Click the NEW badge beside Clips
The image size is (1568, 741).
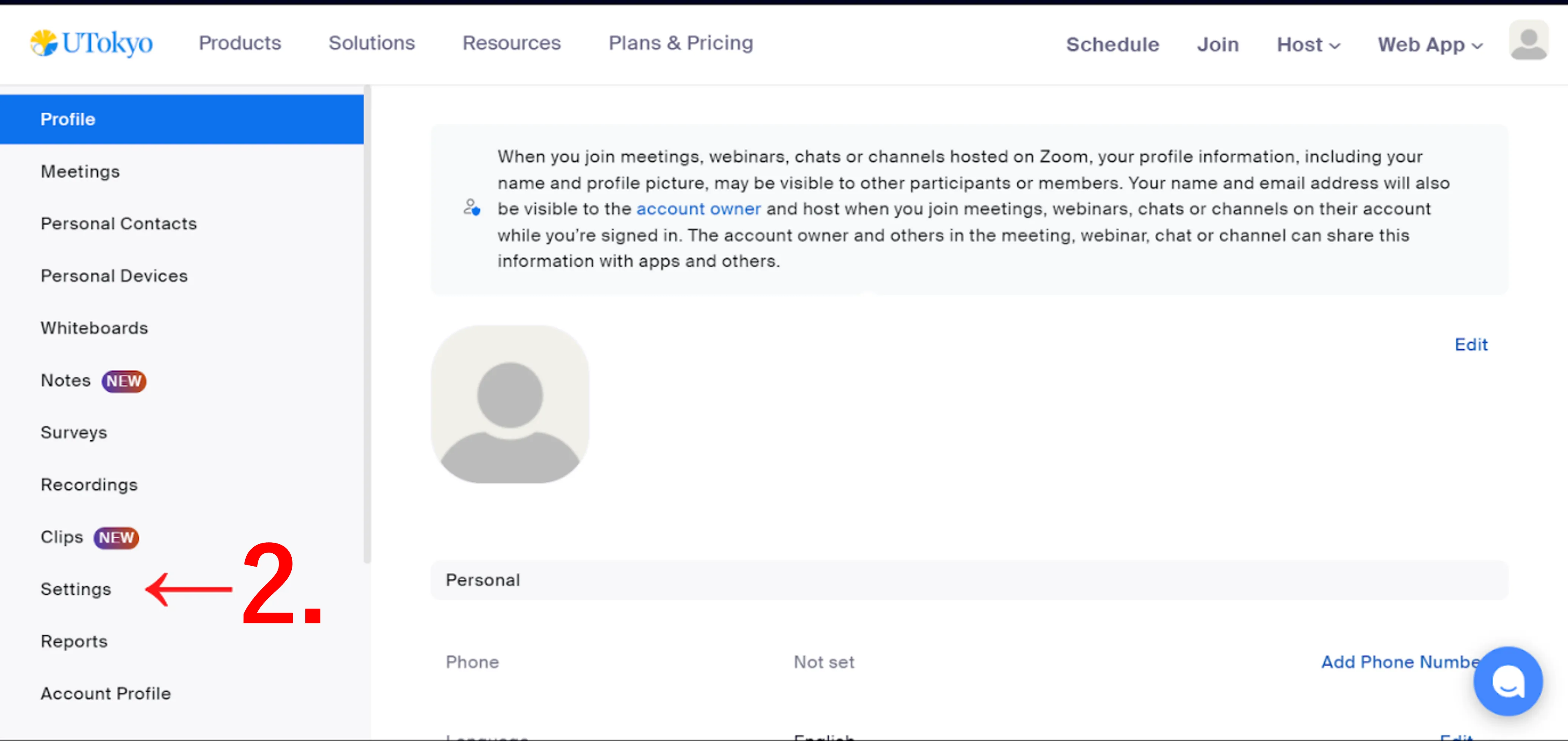coord(116,538)
